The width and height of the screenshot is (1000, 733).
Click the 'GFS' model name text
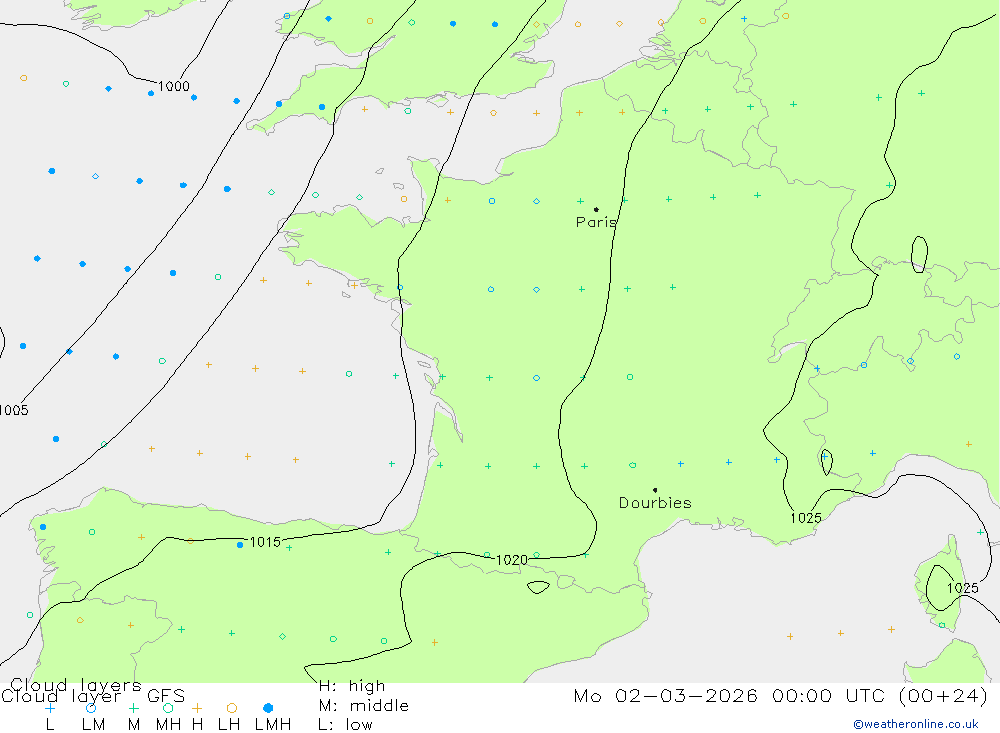click(x=166, y=696)
